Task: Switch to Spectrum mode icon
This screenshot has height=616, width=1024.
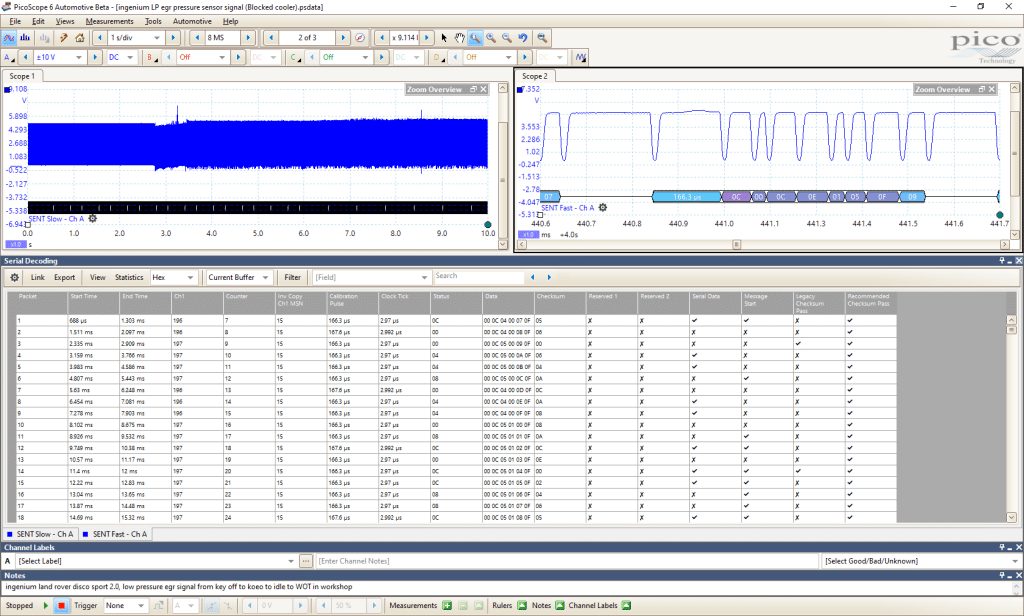Action: [x=25, y=38]
